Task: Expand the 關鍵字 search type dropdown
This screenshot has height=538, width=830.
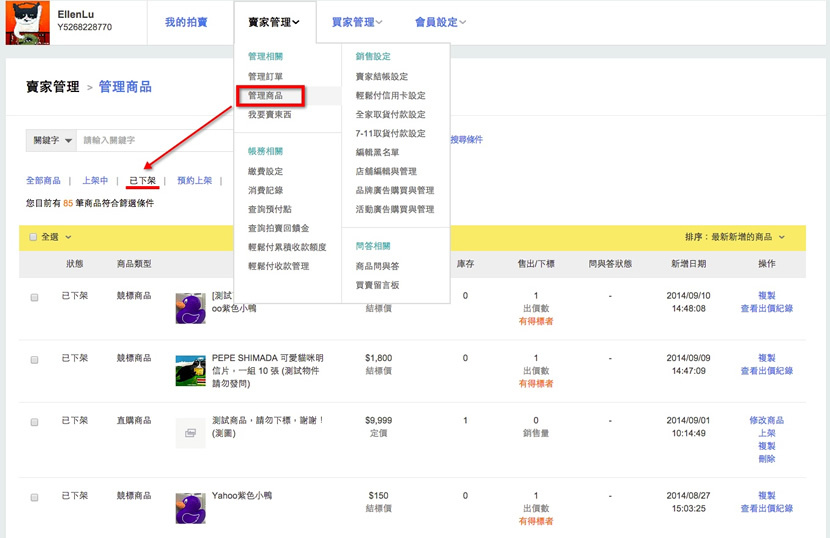Action: (x=52, y=140)
